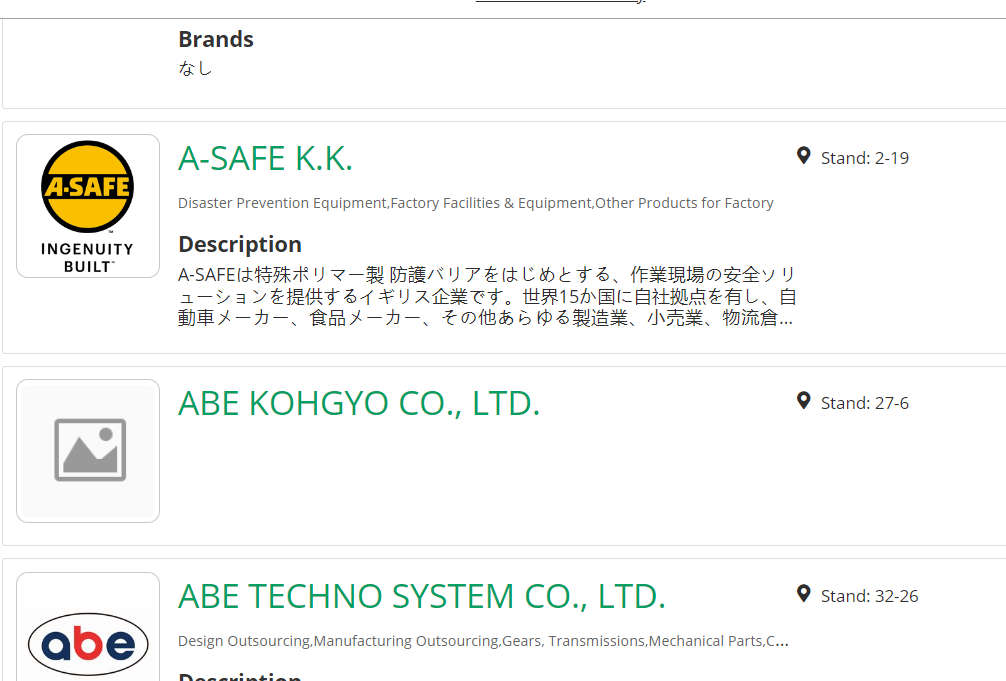Click the map pin icon beside Stand 2-19
The width and height of the screenshot is (1006, 681).
pyautogui.click(x=803, y=156)
